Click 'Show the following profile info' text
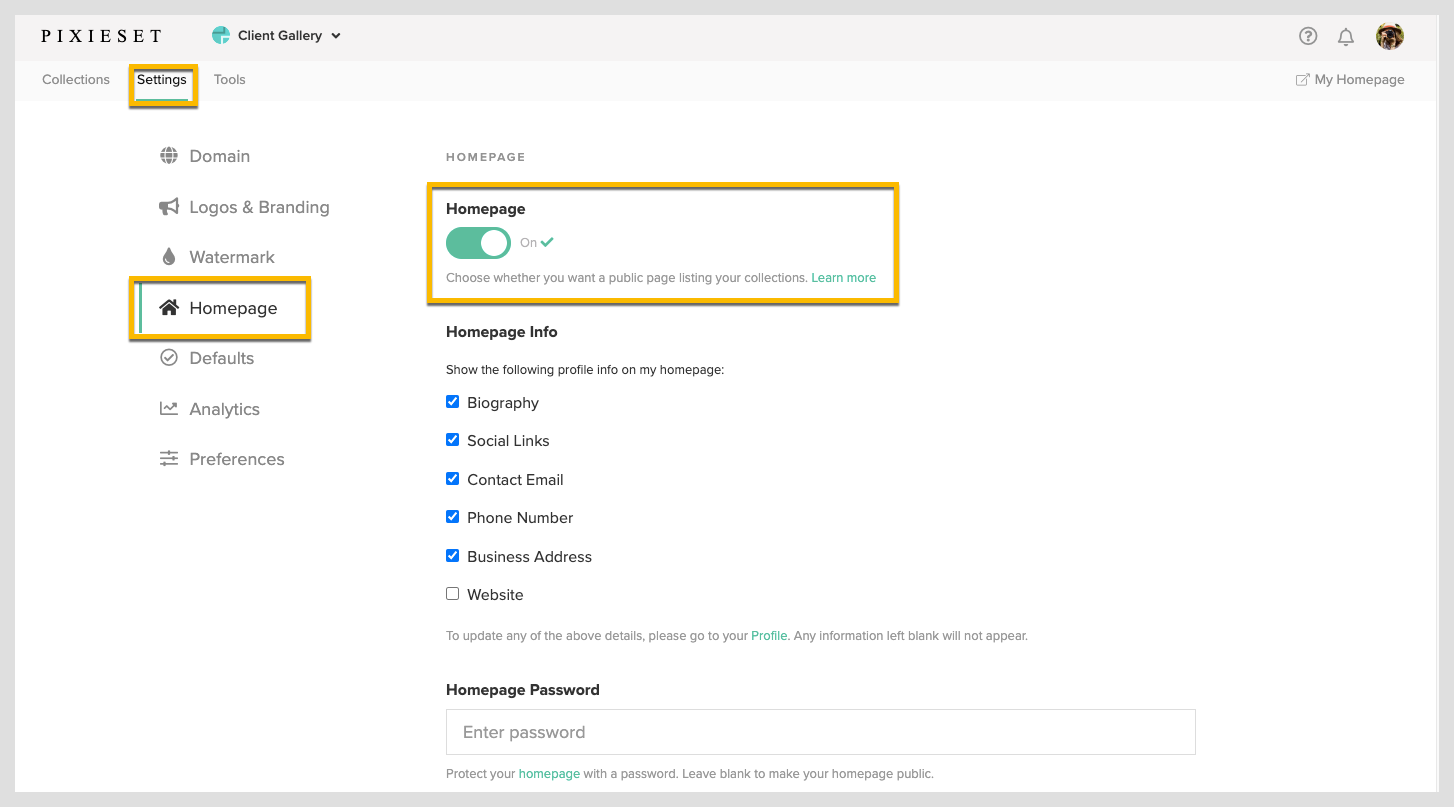This screenshot has height=807, width=1454. click(x=585, y=370)
